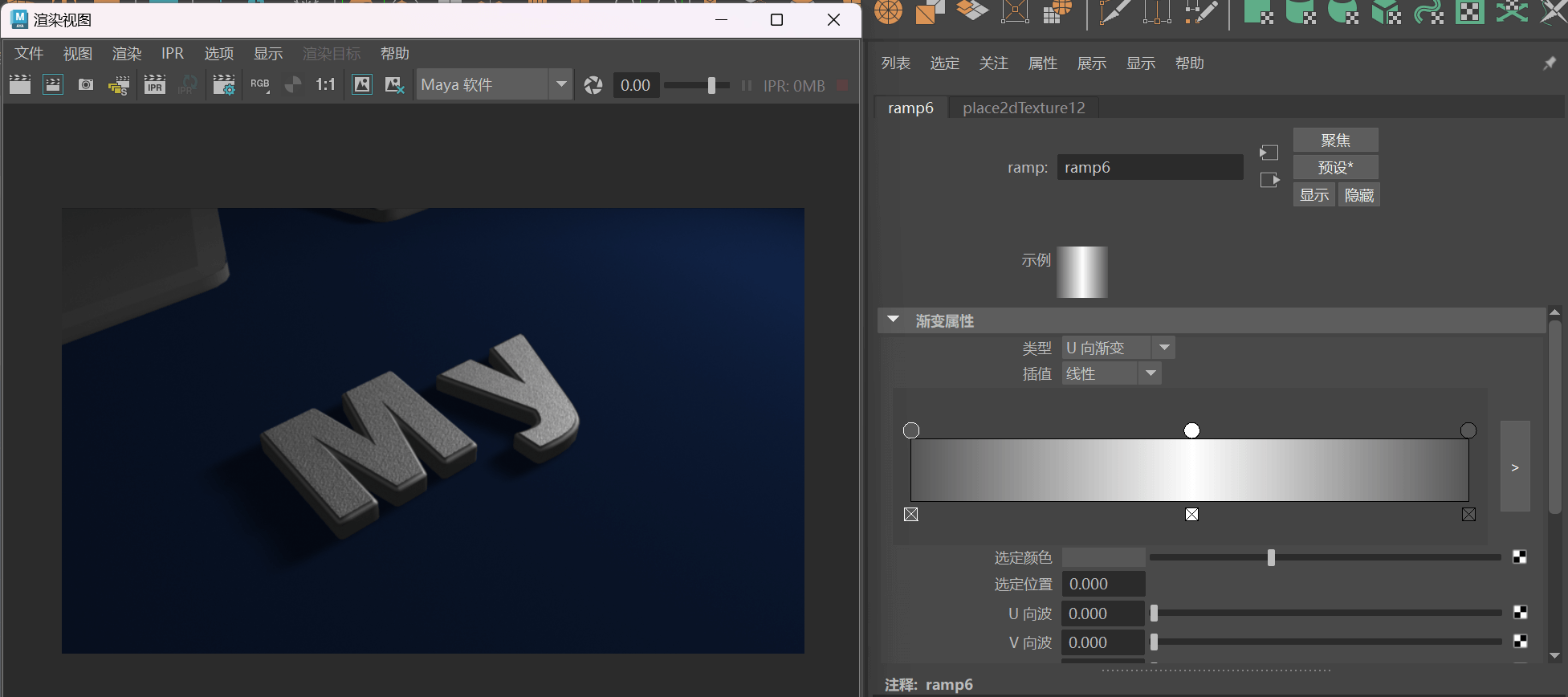Pause IPR tuning button

coord(747,85)
